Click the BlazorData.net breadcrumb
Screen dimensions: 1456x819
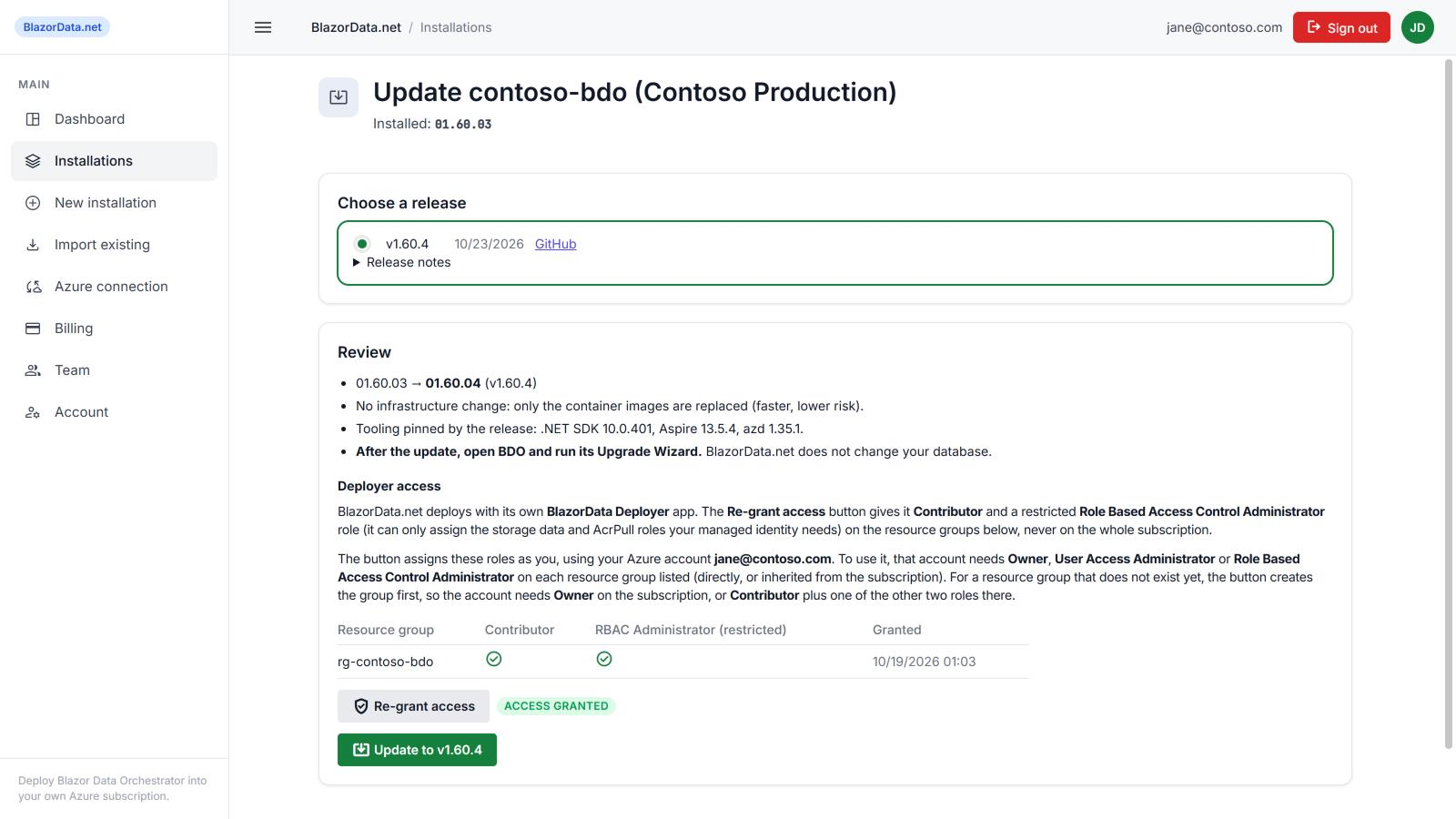[x=356, y=27]
